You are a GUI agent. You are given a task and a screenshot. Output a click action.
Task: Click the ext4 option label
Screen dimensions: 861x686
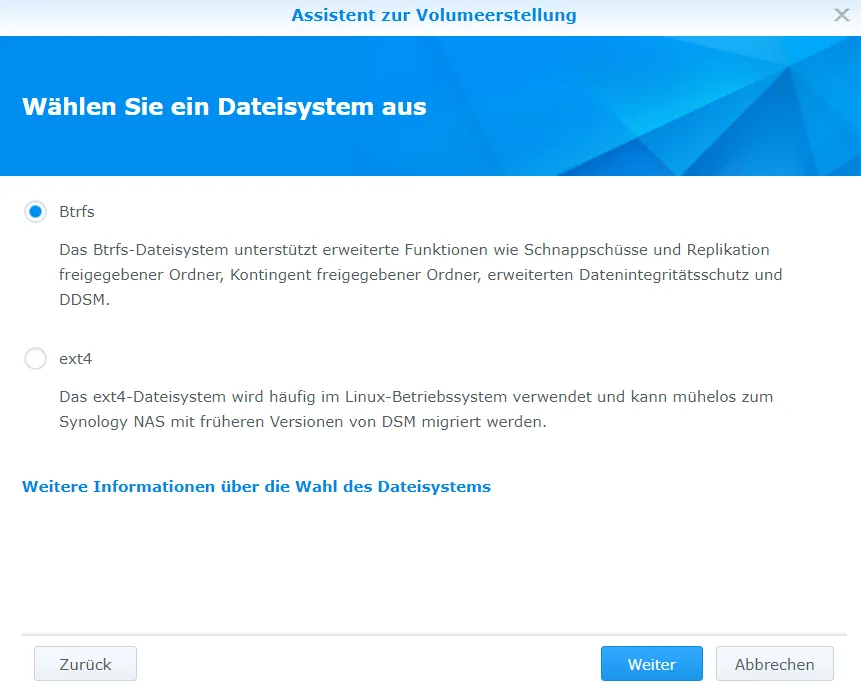point(76,359)
